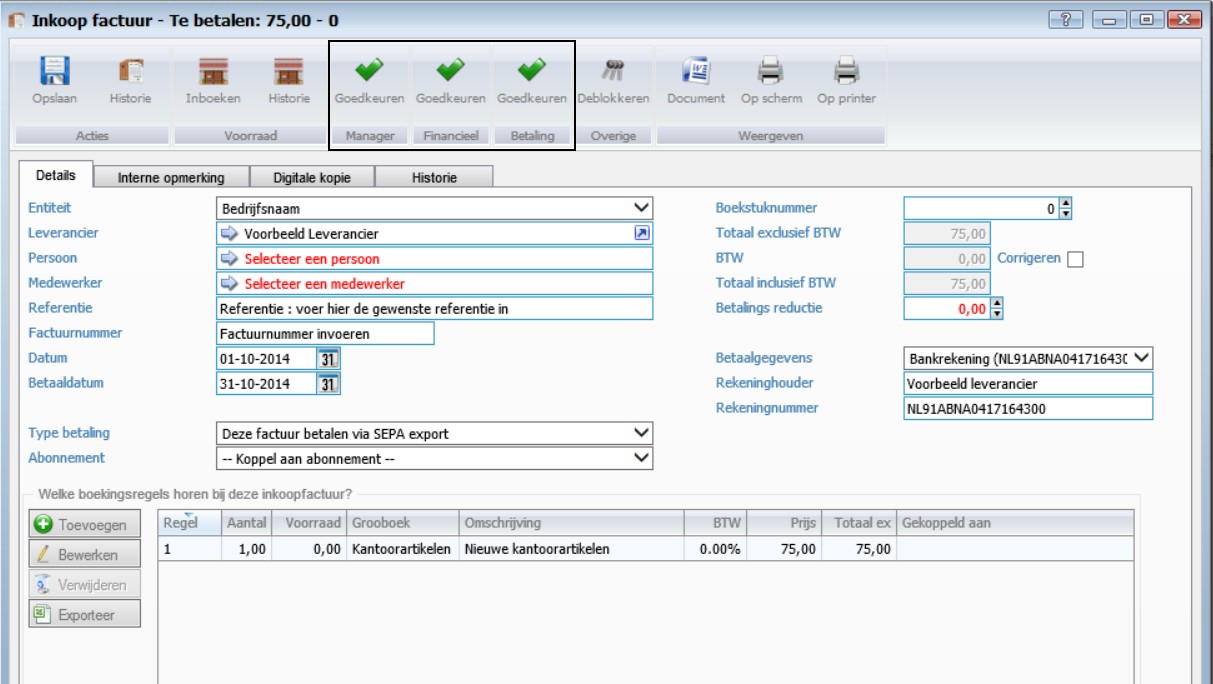Viewport: 1213px width, 684px height.
Task: Click the Factuurnummer input field
Action: [x=325, y=333]
